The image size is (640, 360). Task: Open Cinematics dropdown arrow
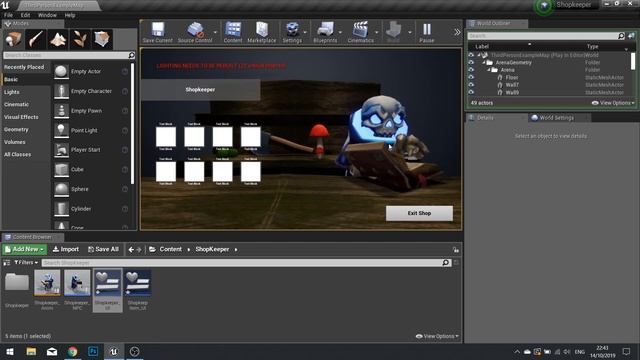(x=377, y=32)
